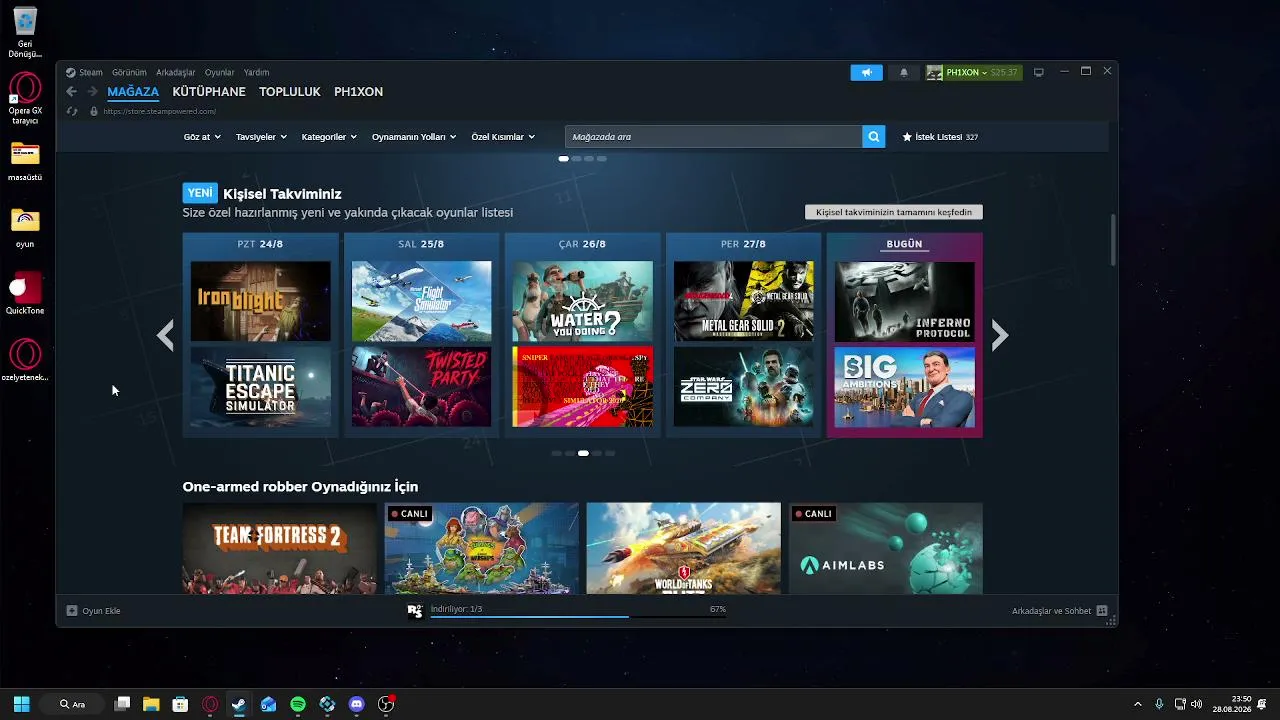Open the Oyunlar menu
The width and height of the screenshot is (1280, 720).
(x=220, y=72)
